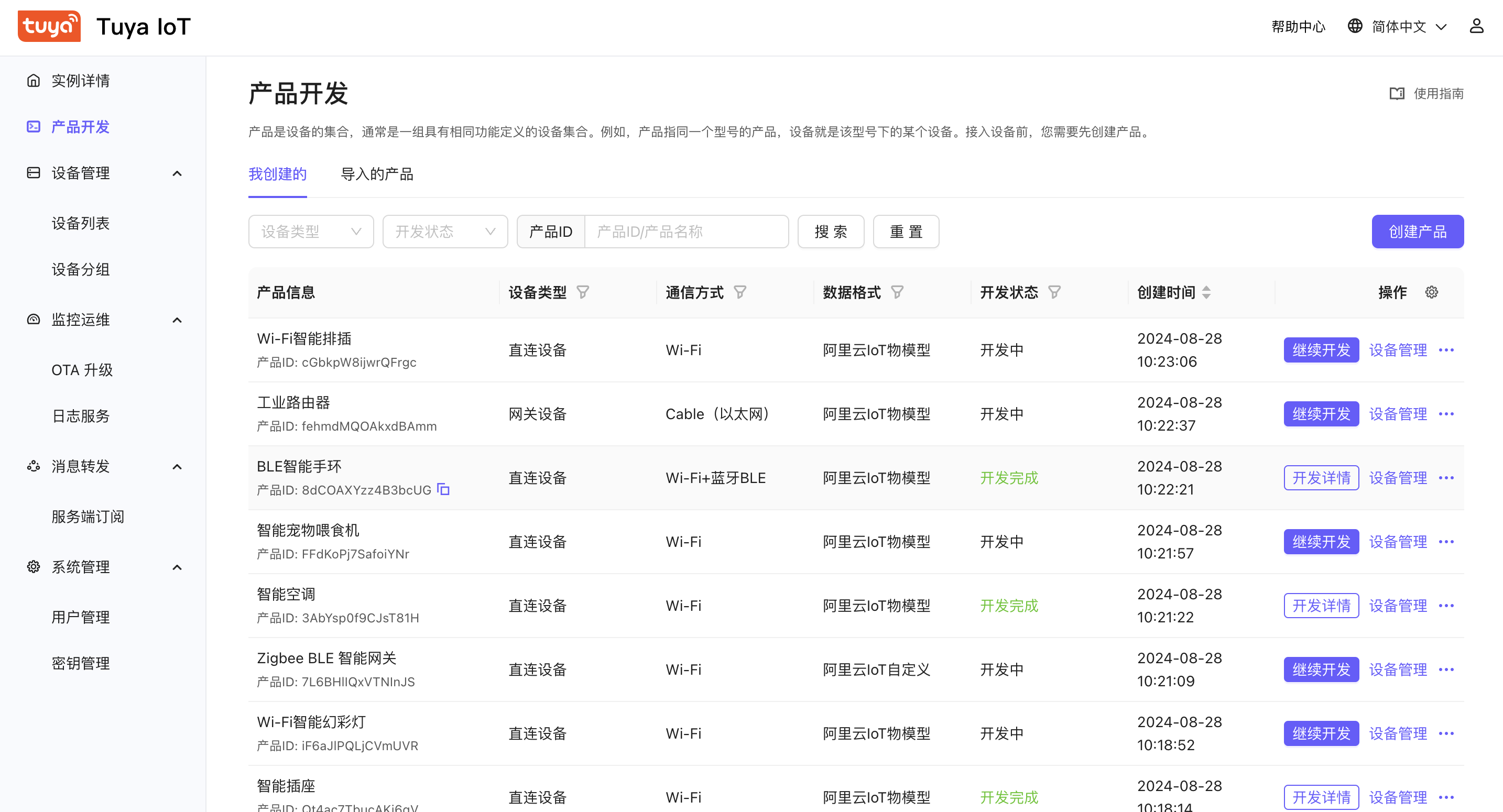Collapse the 设备管理 menu chevron

coord(177,173)
